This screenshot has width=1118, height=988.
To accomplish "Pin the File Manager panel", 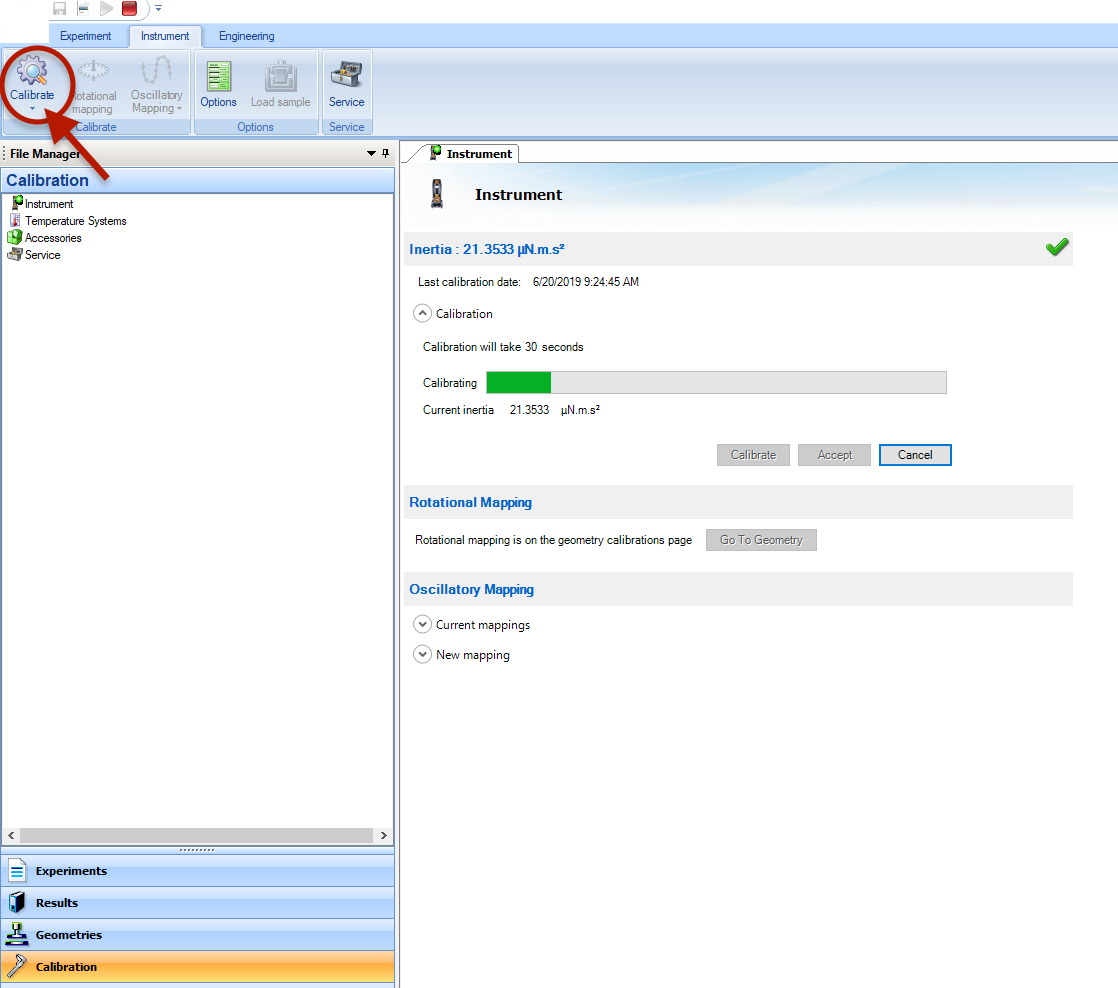I will [x=385, y=153].
